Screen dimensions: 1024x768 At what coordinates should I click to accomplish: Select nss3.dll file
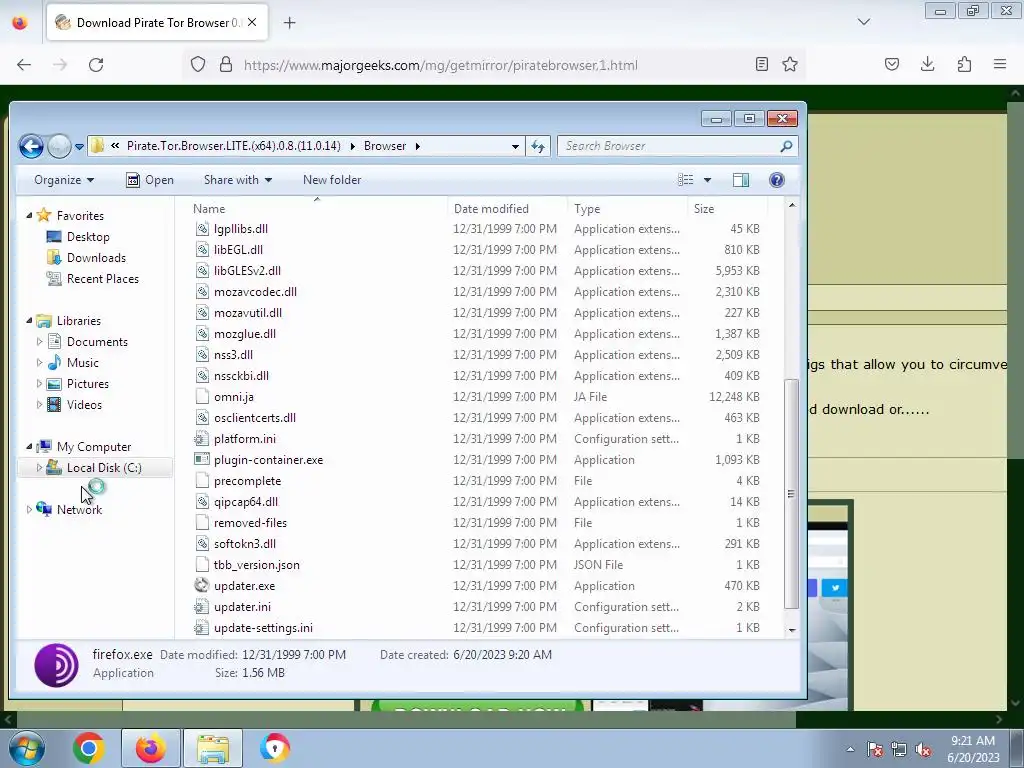coord(233,355)
